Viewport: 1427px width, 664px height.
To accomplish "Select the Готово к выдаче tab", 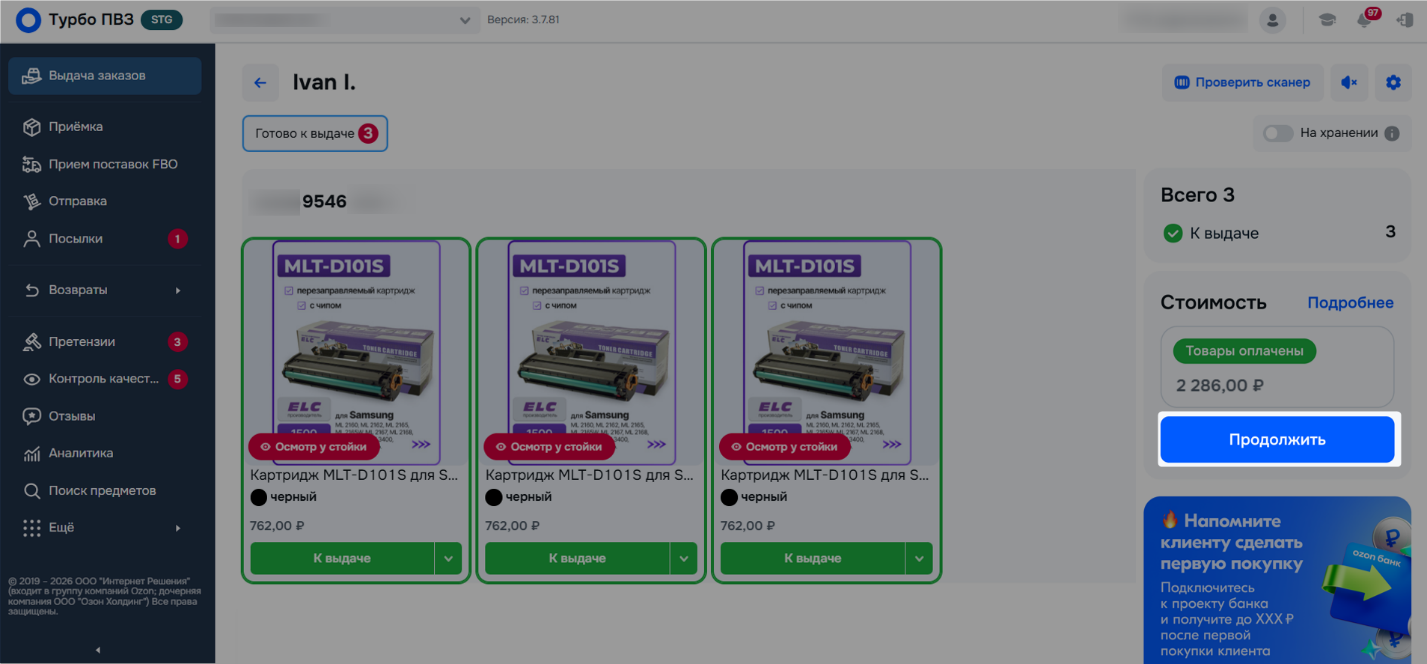I will [x=315, y=133].
